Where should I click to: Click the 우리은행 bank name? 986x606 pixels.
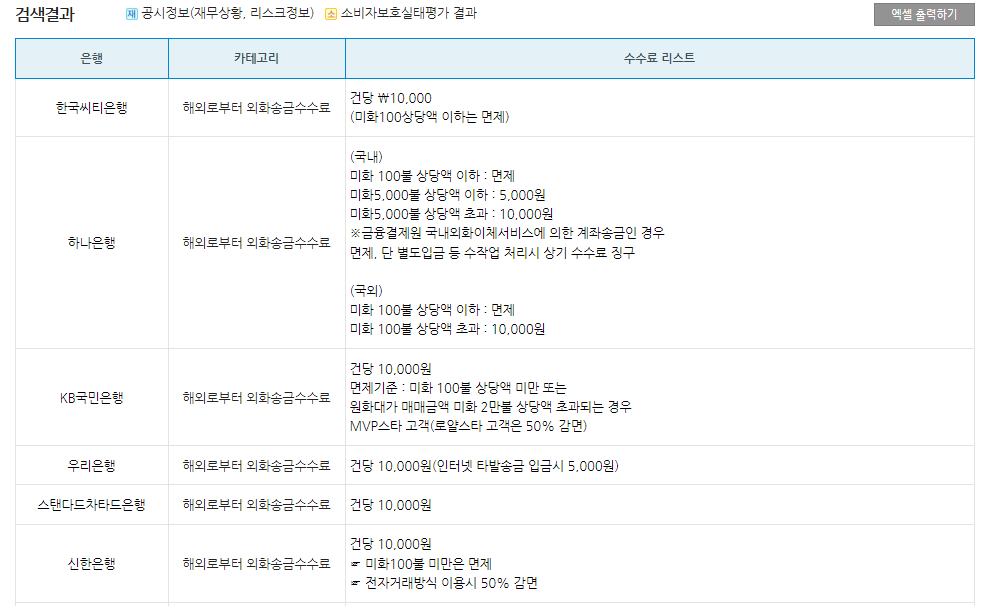(92, 466)
